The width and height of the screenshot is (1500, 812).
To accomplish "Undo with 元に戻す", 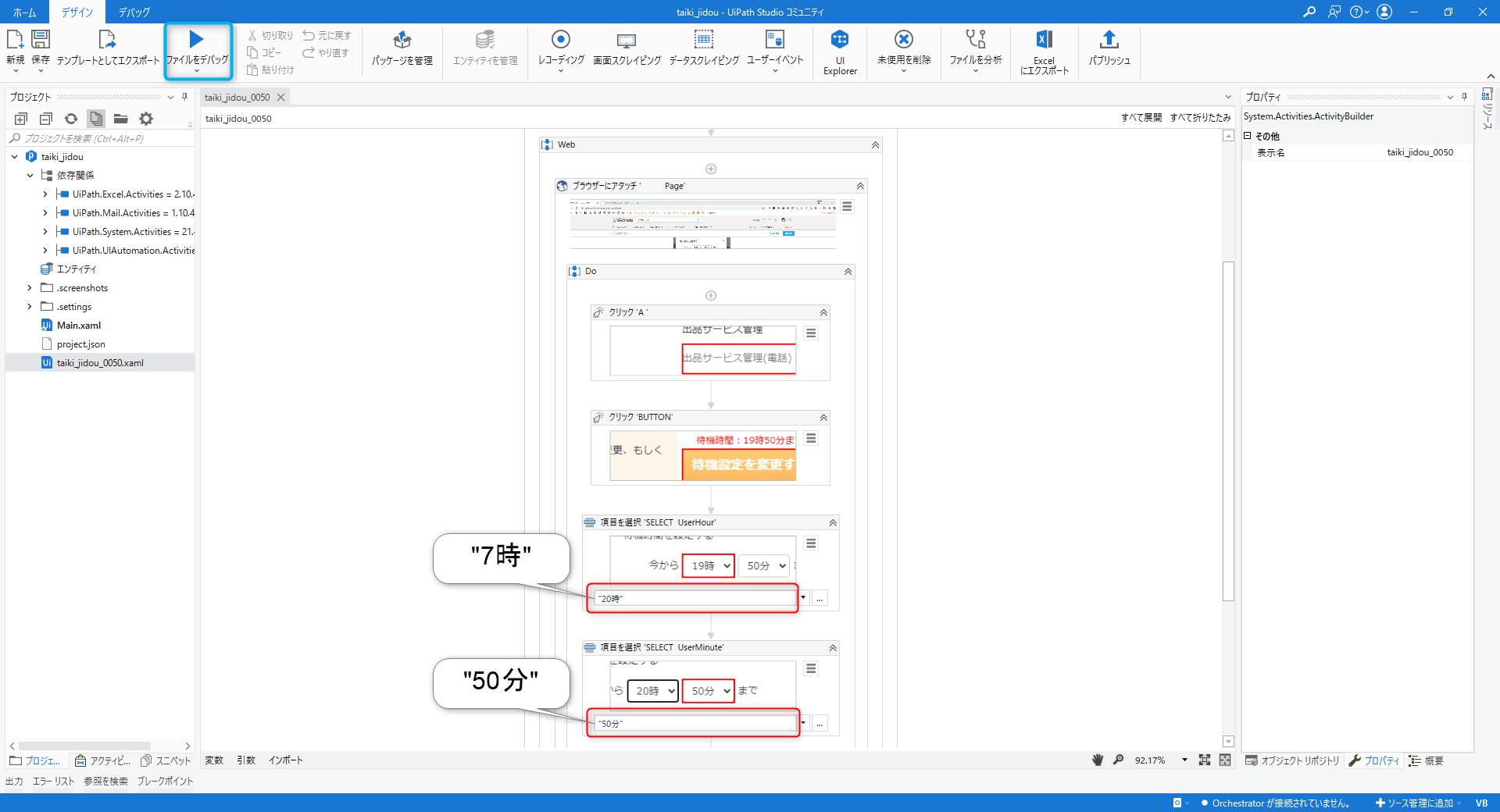I will point(327,36).
